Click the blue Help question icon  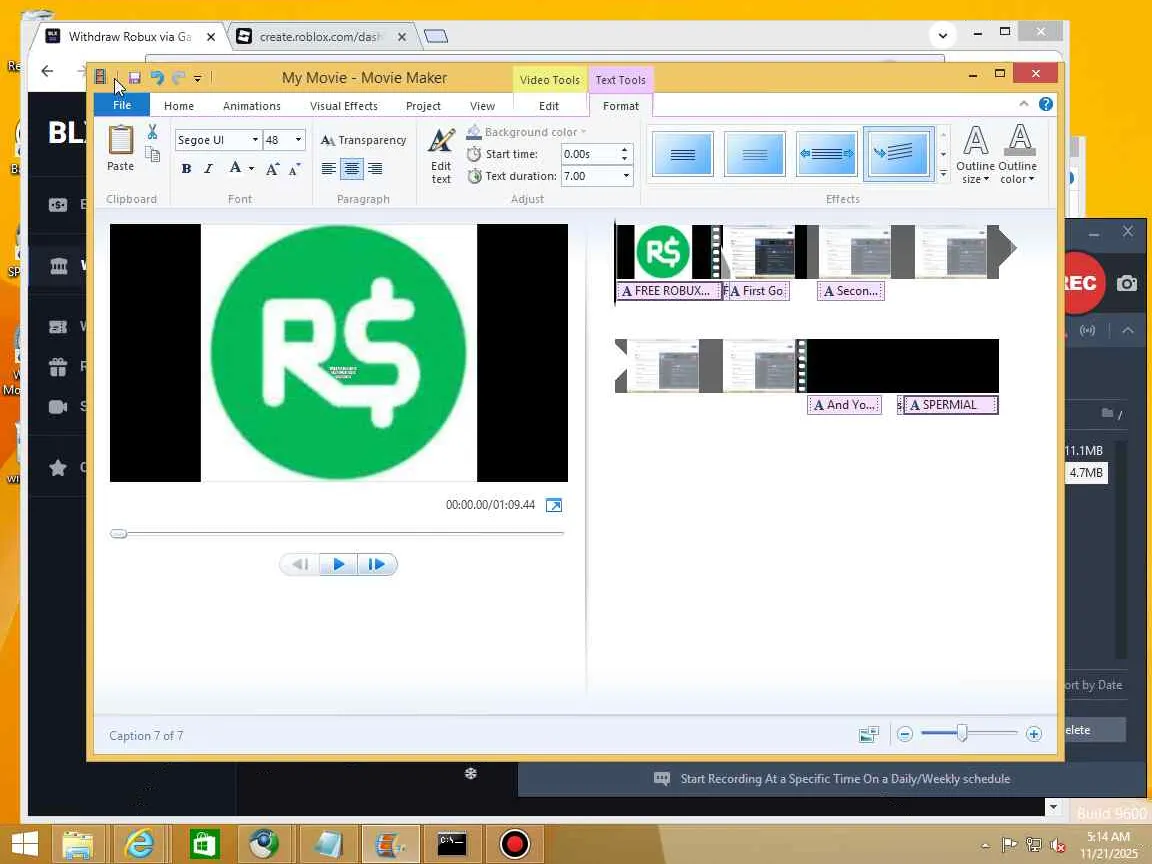point(1045,104)
